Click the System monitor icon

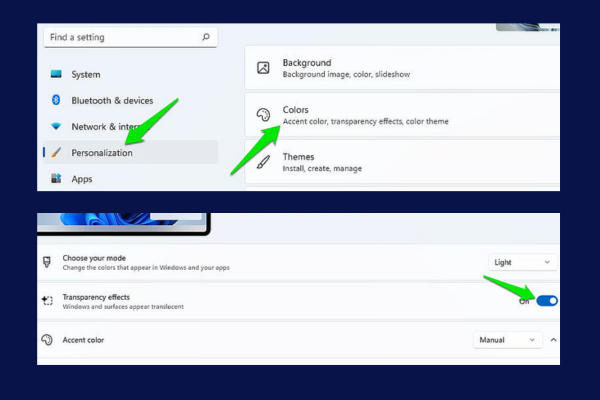tap(56, 74)
